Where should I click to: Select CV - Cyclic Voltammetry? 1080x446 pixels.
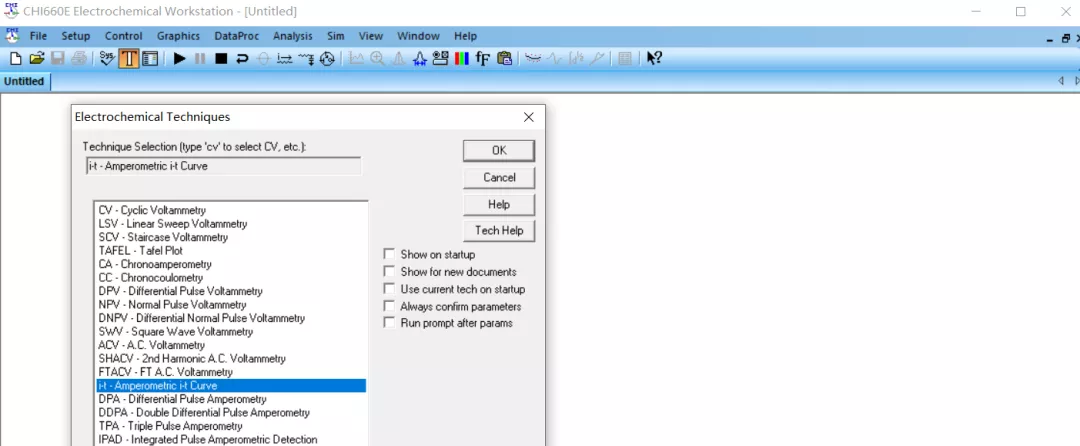point(231,210)
